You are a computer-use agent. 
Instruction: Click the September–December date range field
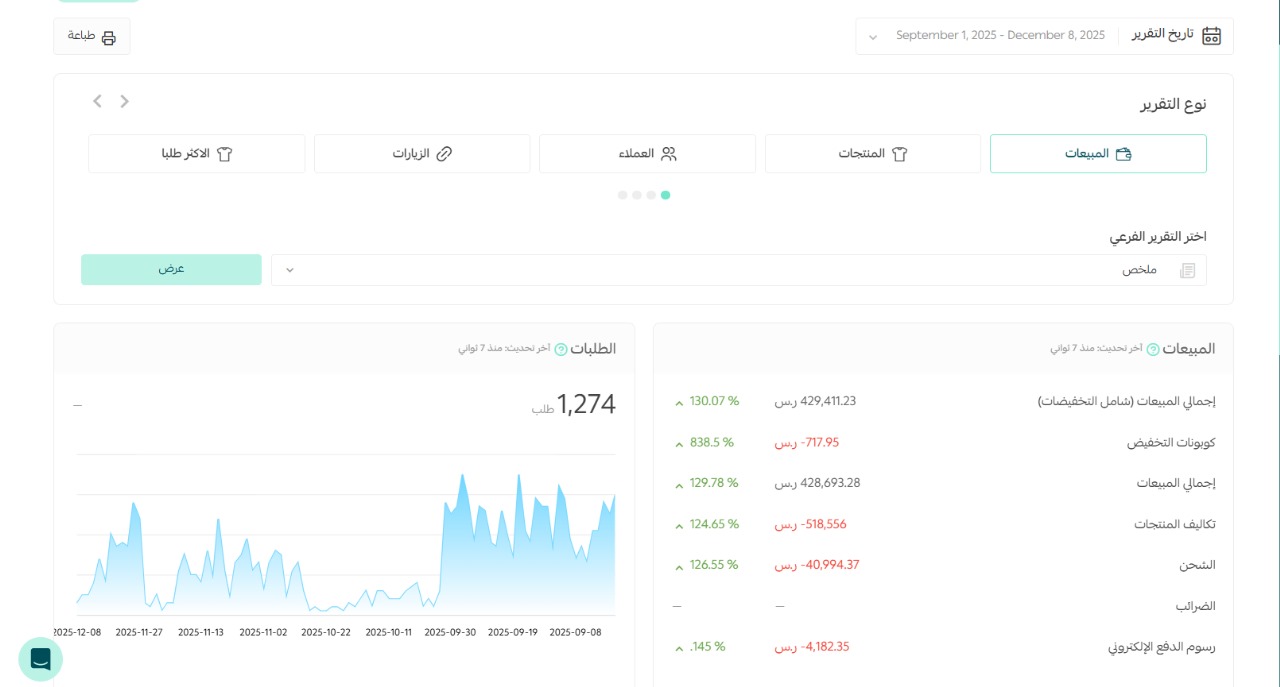[1000, 35]
